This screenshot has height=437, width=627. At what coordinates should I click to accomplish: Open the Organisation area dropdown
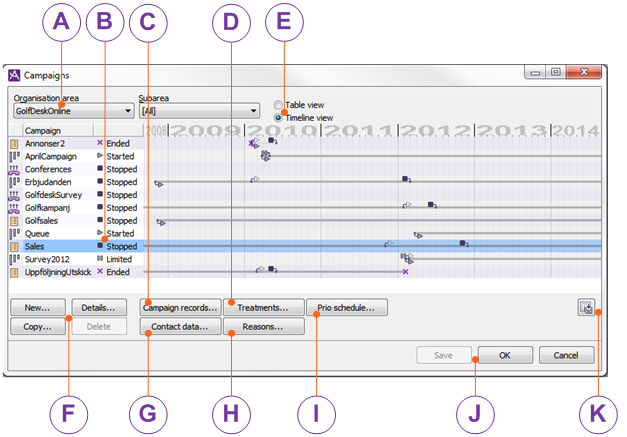pos(73,112)
